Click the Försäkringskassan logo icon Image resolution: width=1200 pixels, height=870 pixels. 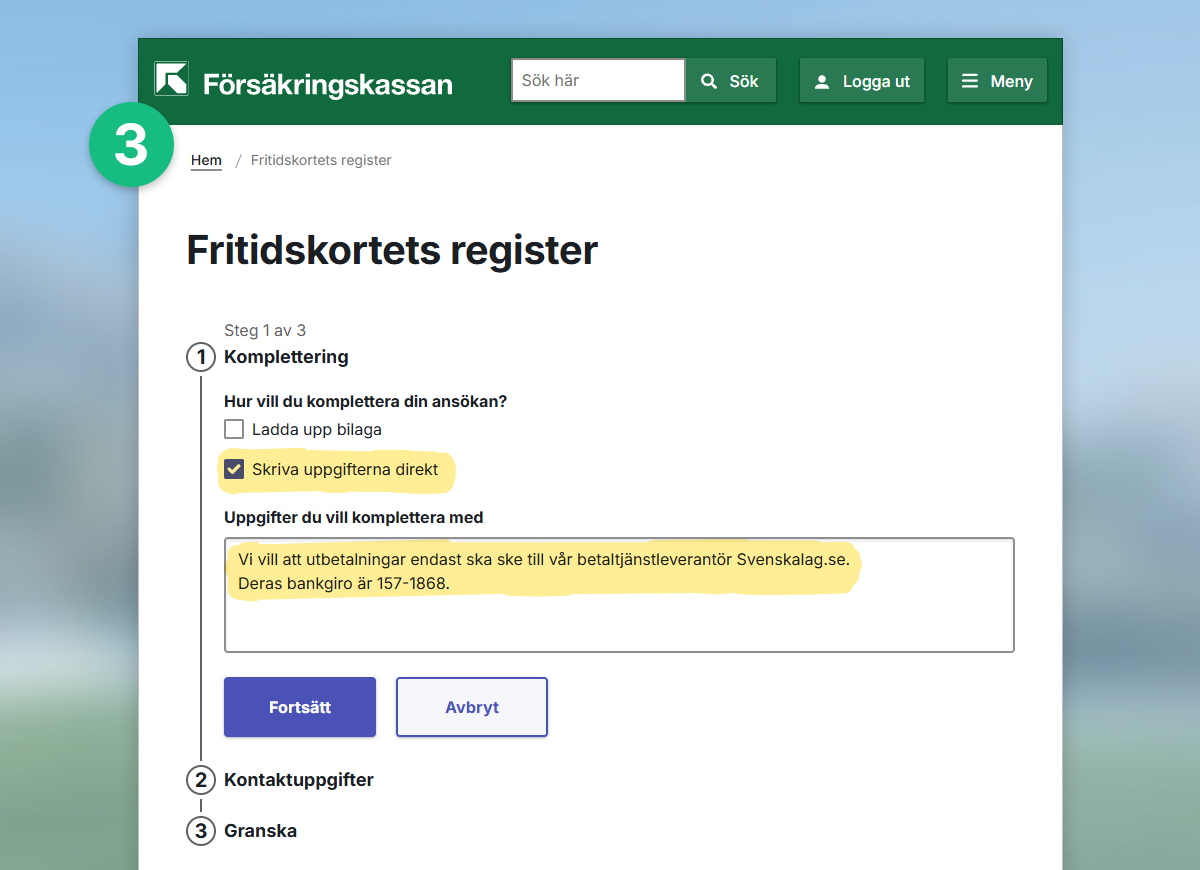(x=171, y=79)
